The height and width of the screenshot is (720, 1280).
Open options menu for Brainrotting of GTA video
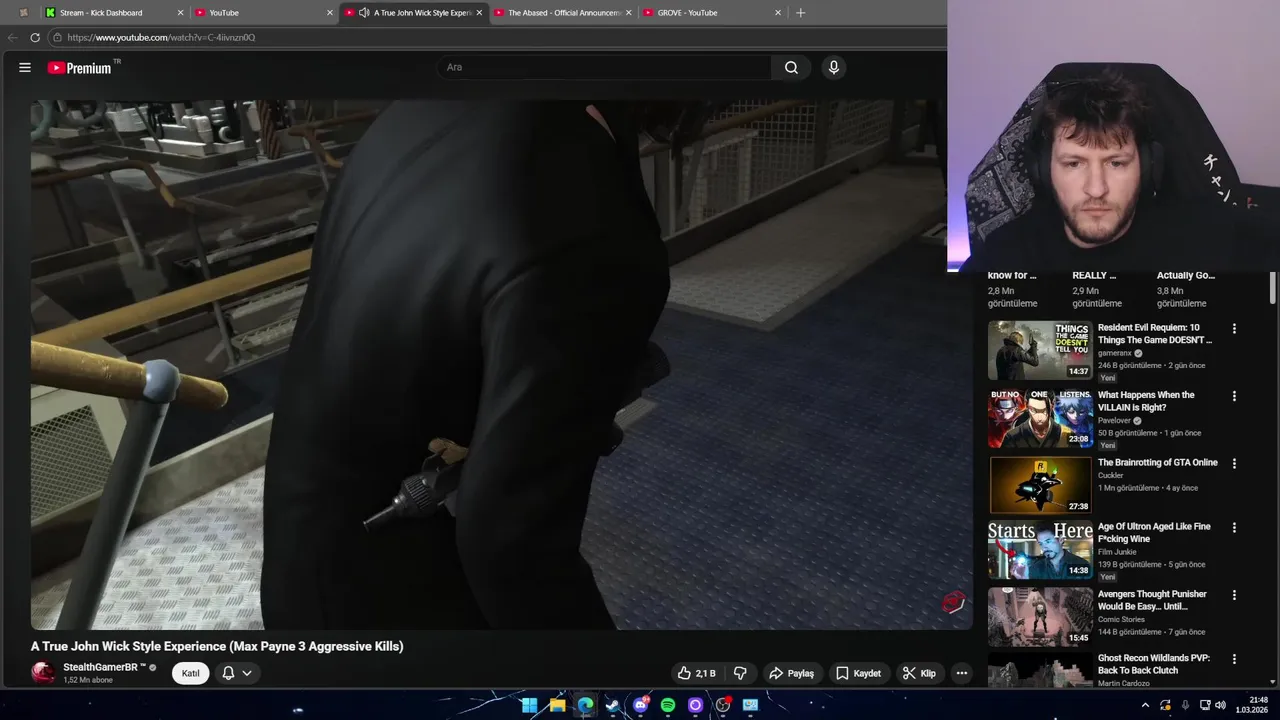(x=1234, y=463)
